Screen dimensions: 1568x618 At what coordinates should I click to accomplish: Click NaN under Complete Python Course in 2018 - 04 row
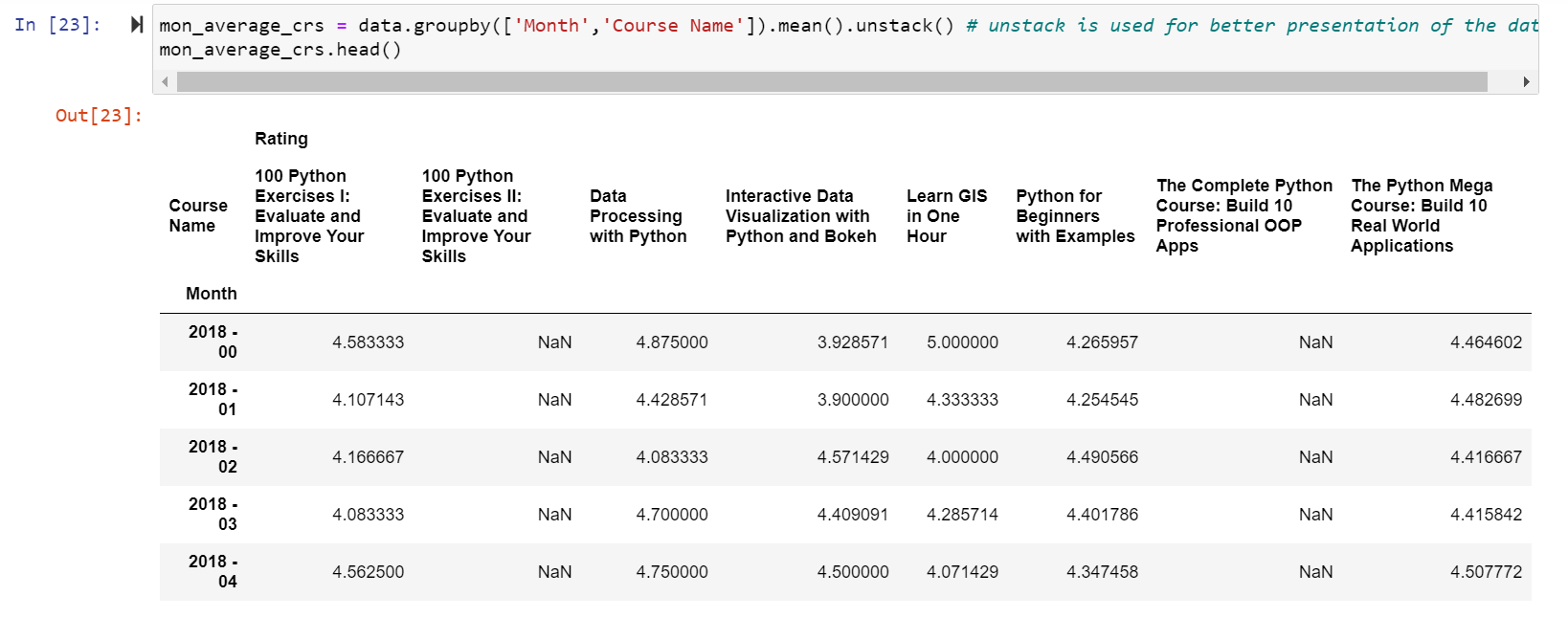pyautogui.click(x=1315, y=572)
